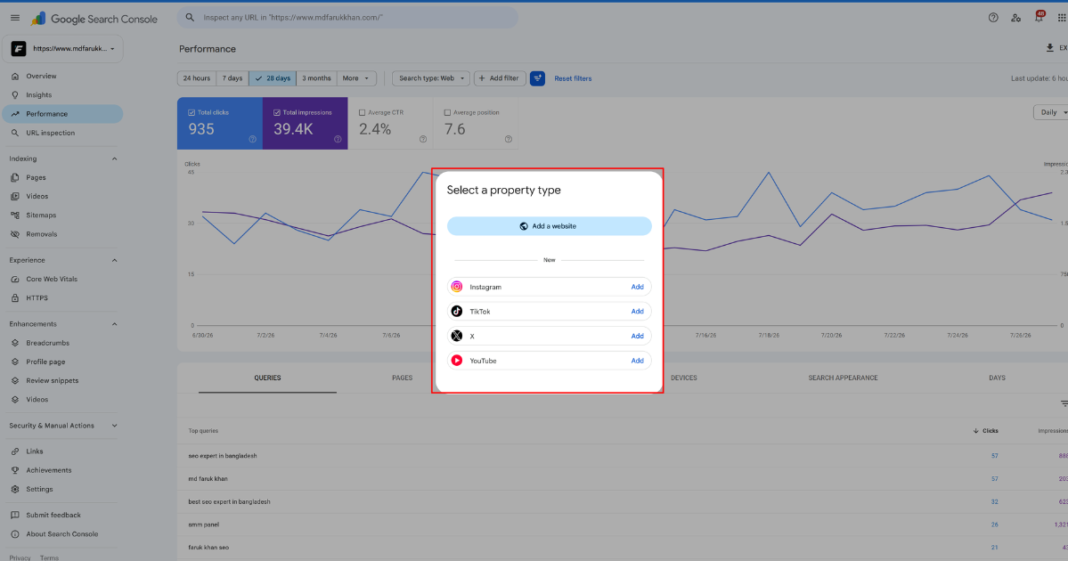Select the 3 months date range
The image size is (1068, 561).
[x=317, y=78]
